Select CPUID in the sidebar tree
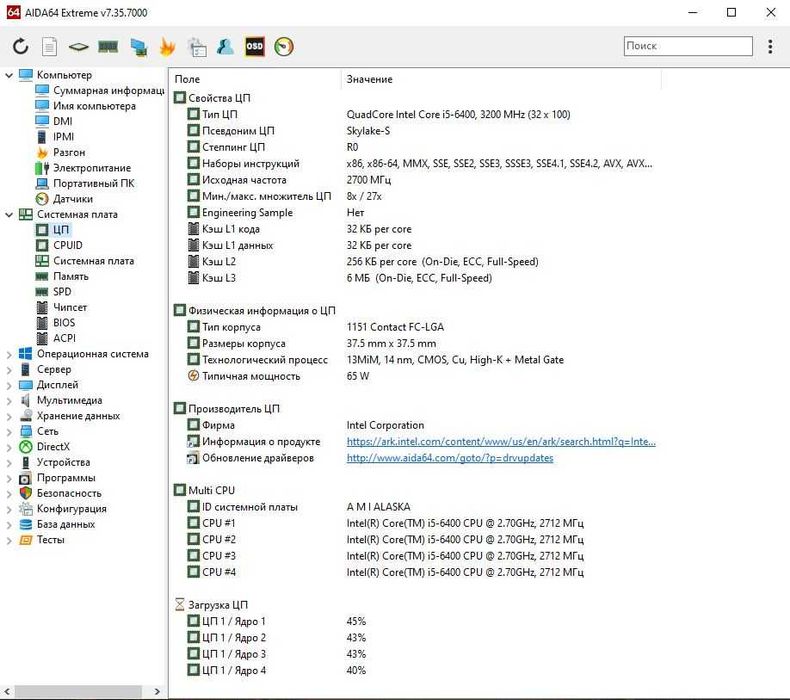The width and height of the screenshot is (790, 700). coord(67,245)
